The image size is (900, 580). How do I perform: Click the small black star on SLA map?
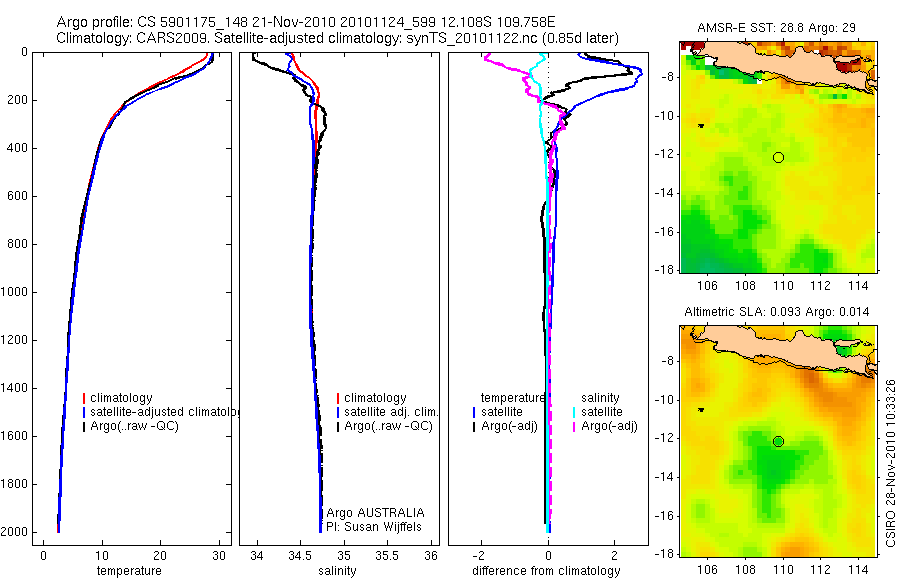tap(701, 409)
